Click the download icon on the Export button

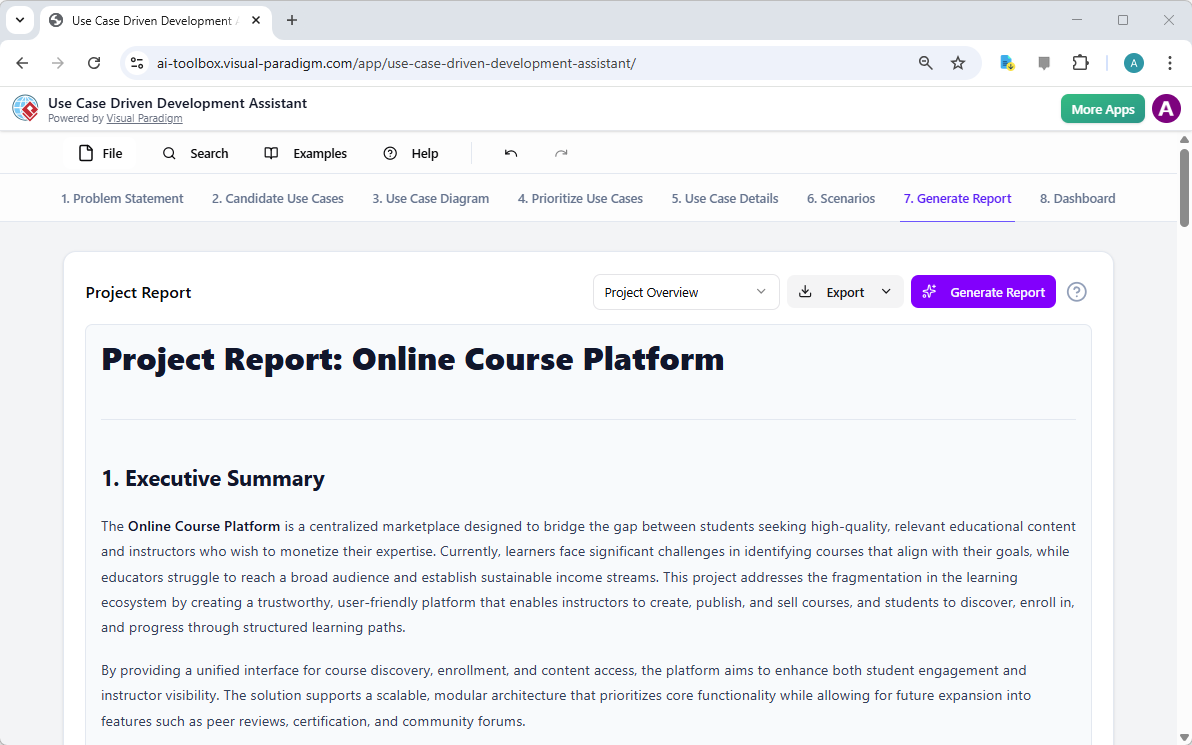806,291
